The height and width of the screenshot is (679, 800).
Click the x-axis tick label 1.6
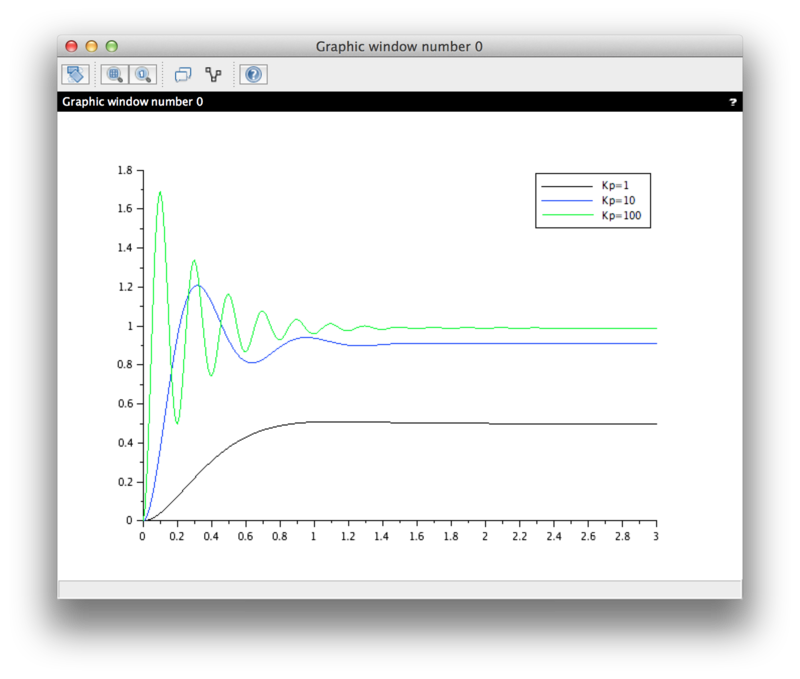tap(417, 537)
